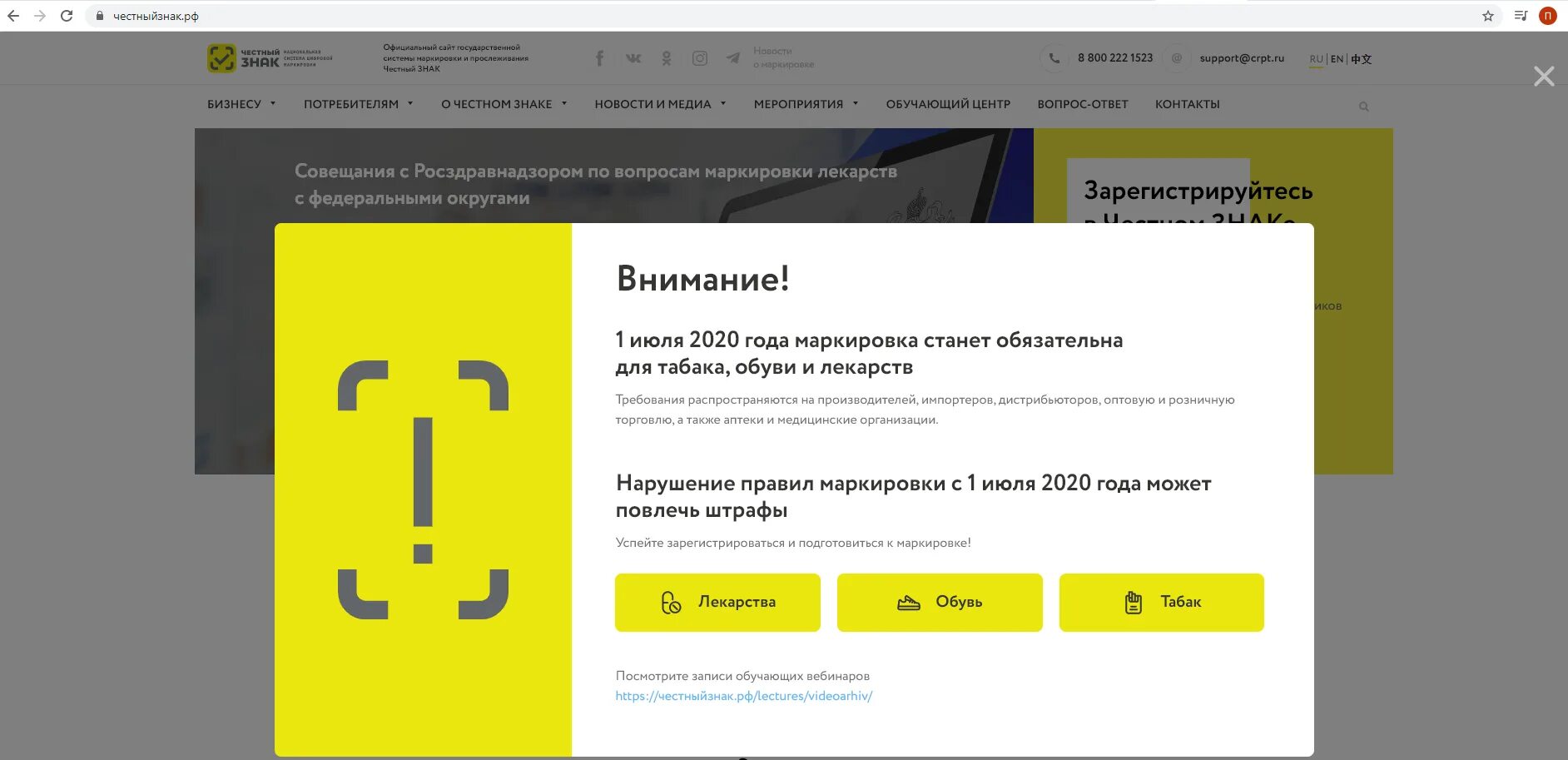The image size is (1568, 760).
Task: Expand the О ЧЕСТНОМ ЗНАКЕ menu
Action: [504, 104]
